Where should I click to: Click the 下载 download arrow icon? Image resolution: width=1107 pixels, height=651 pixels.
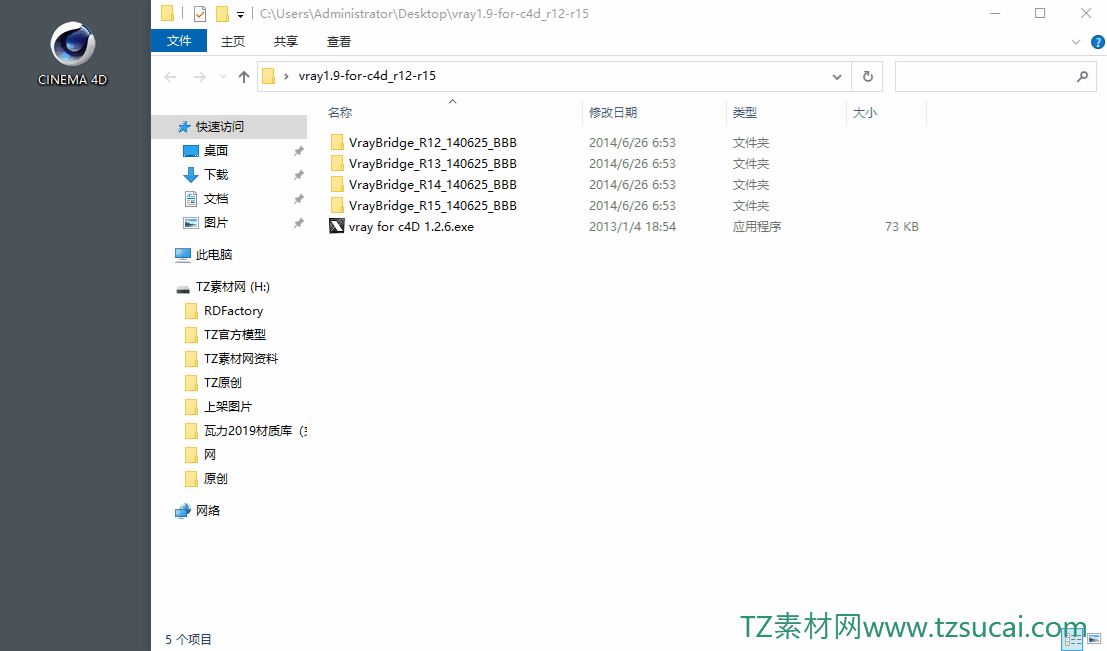191,175
